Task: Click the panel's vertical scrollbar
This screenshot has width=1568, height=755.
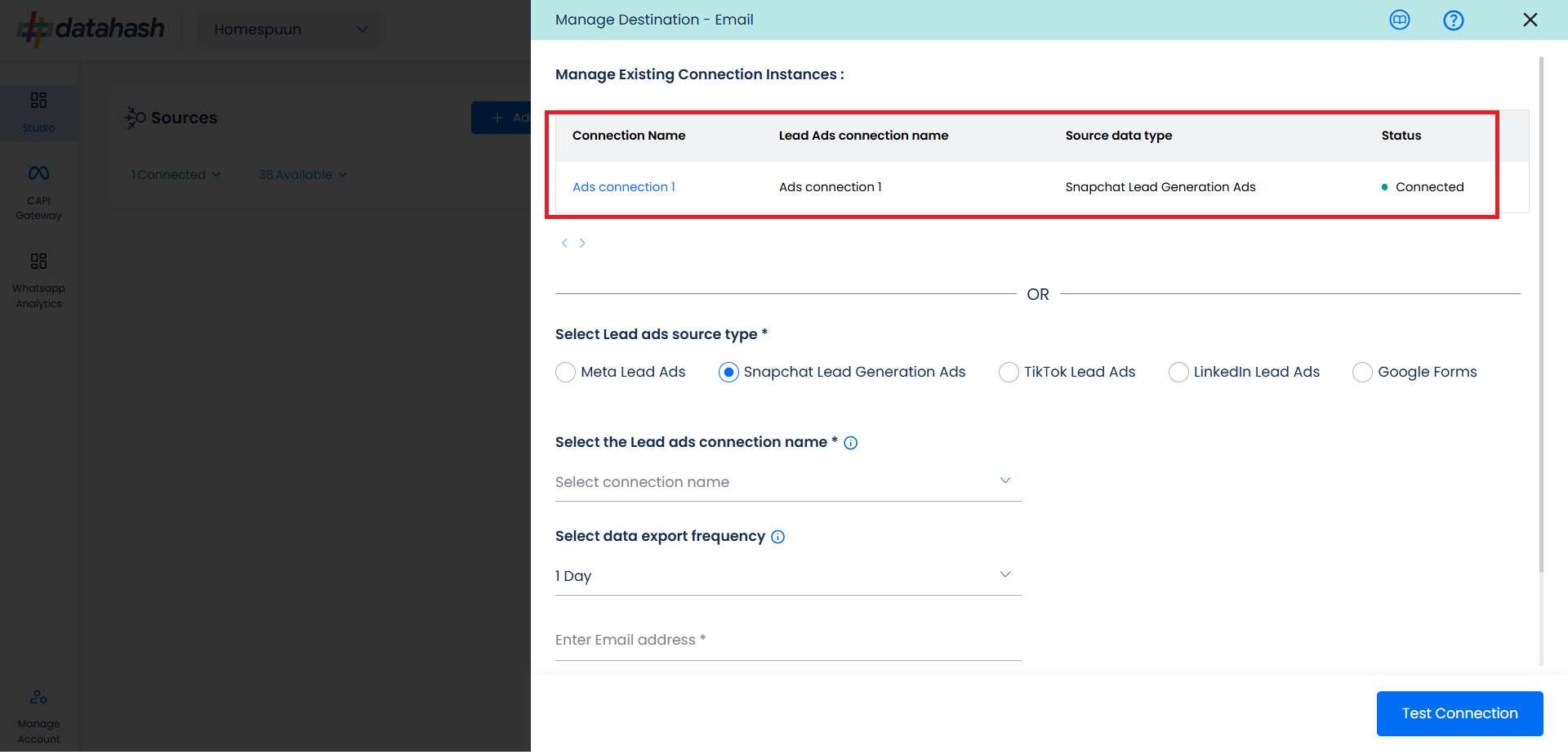Action: [1541, 315]
